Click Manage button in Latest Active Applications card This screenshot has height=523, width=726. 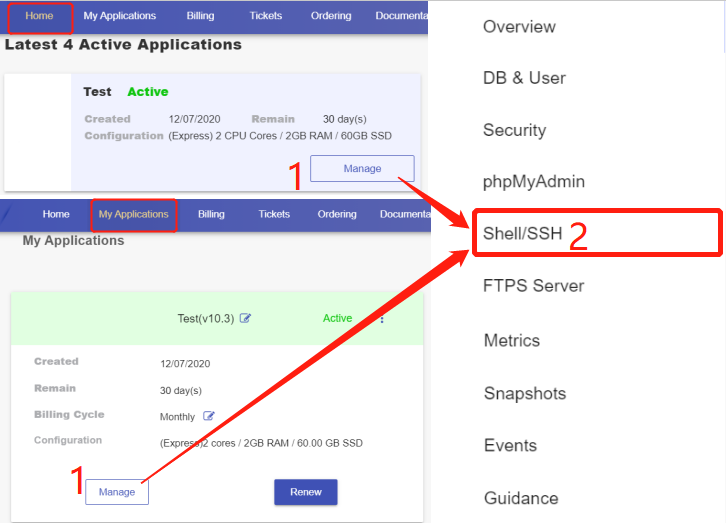[362, 169]
